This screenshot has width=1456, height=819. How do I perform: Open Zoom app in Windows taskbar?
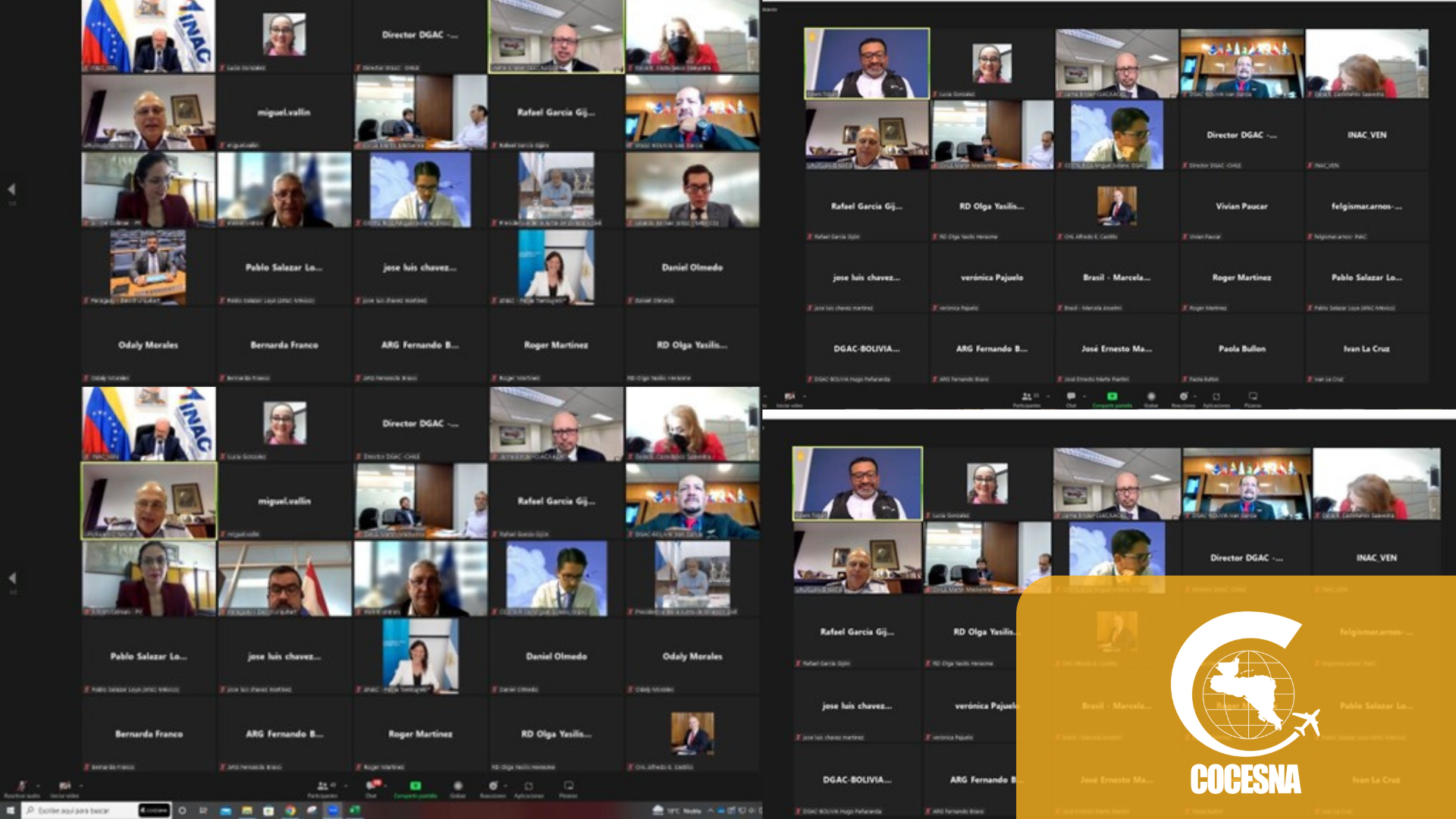pos(333,811)
